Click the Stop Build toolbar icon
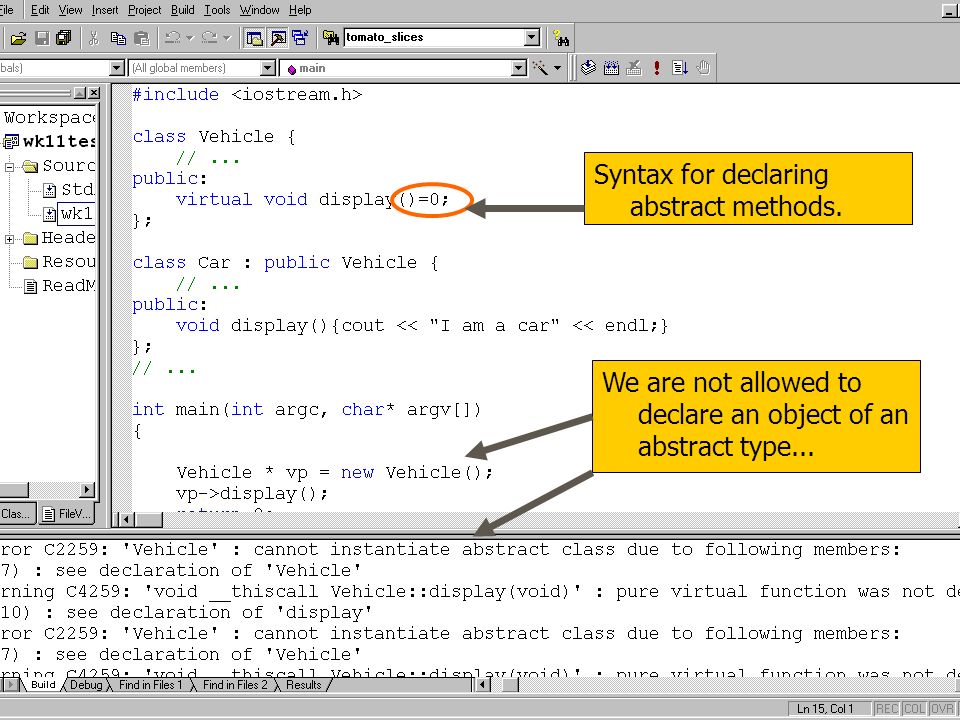The width and height of the screenshot is (960, 720). pyautogui.click(x=634, y=67)
